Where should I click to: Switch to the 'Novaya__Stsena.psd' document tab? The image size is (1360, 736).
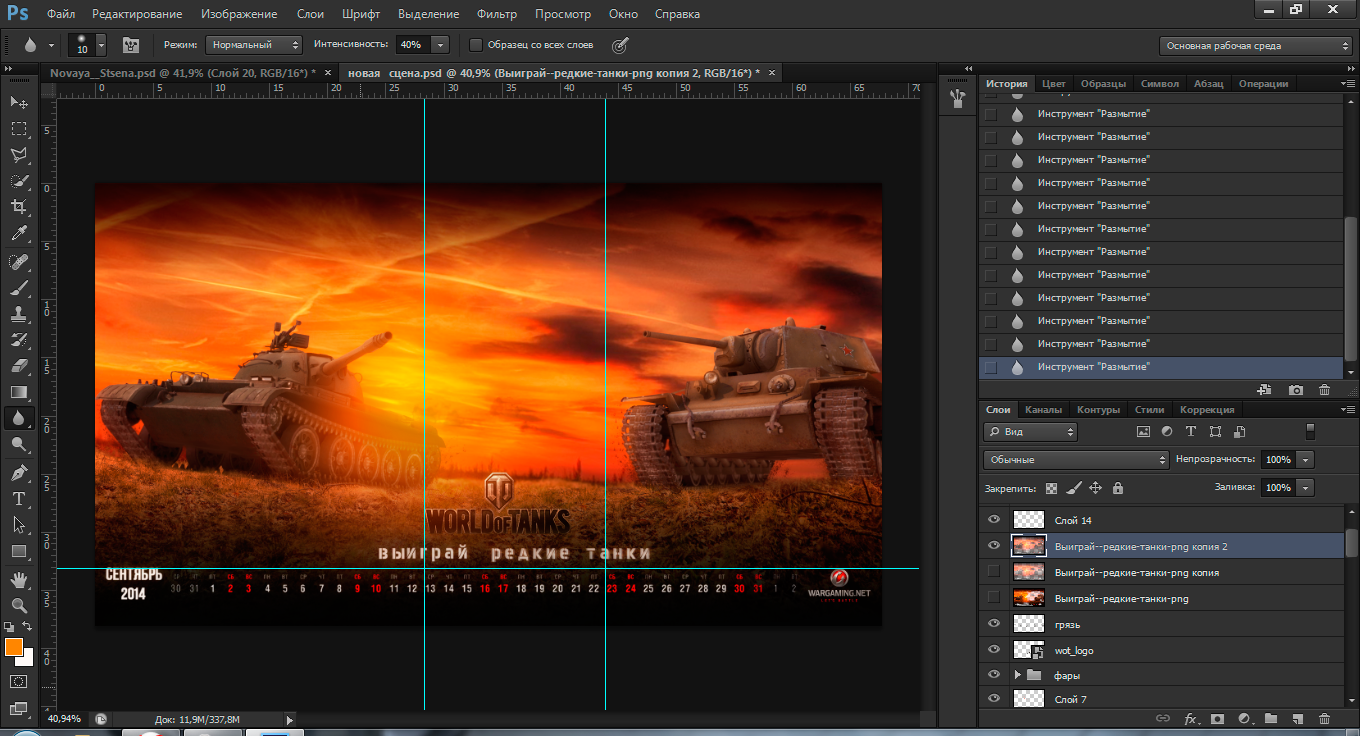pyautogui.click(x=182, y=73)
